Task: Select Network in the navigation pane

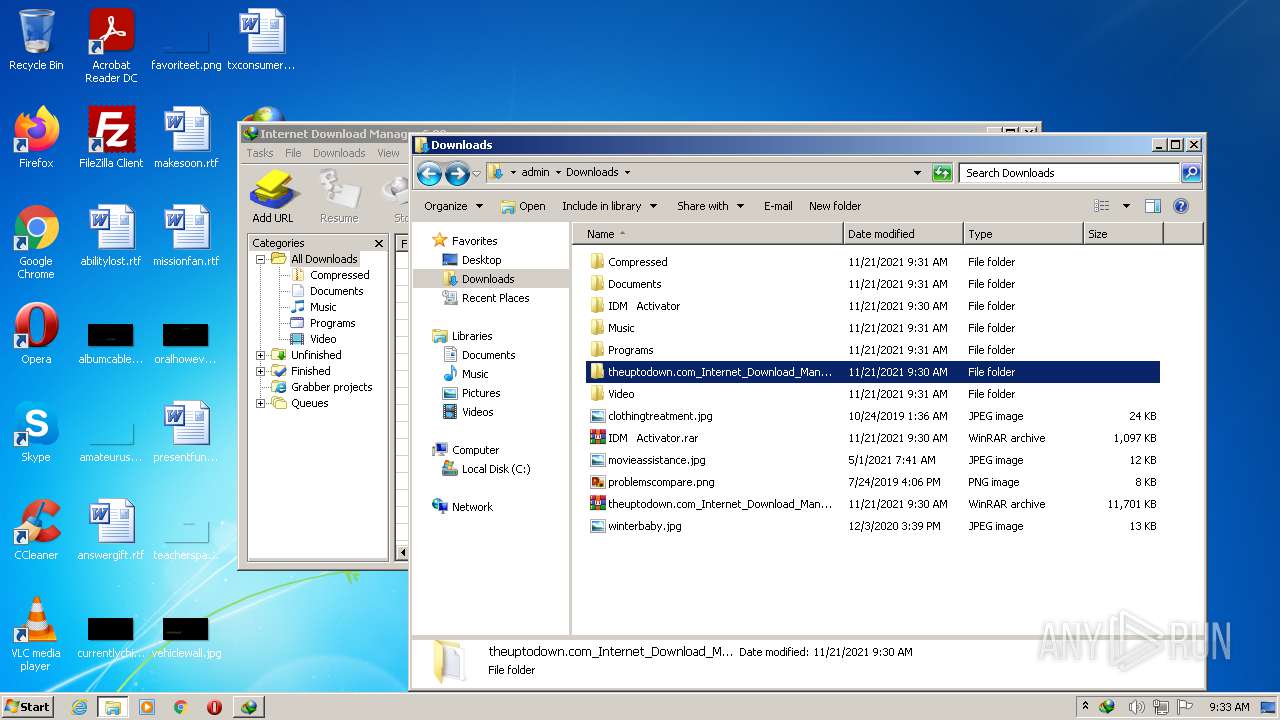Action: (x=472, y=507)
